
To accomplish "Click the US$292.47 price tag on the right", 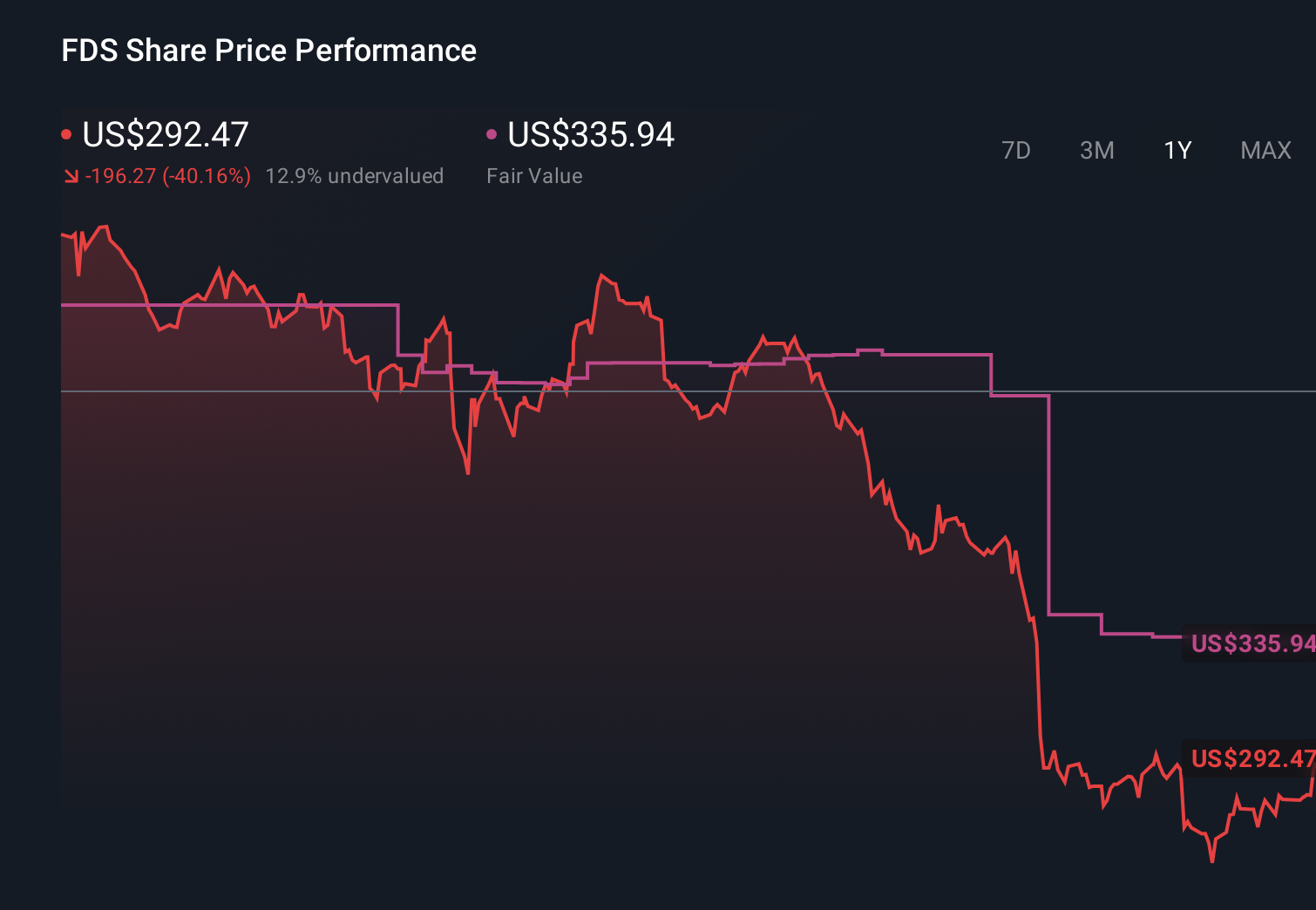I will coord(1252,759).
